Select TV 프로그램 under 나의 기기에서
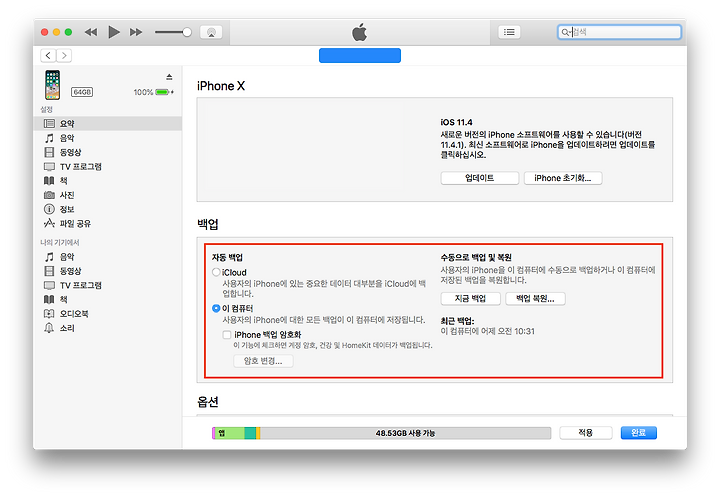The image size is (720, 497). pyautogui.click(x=108, y=285)
